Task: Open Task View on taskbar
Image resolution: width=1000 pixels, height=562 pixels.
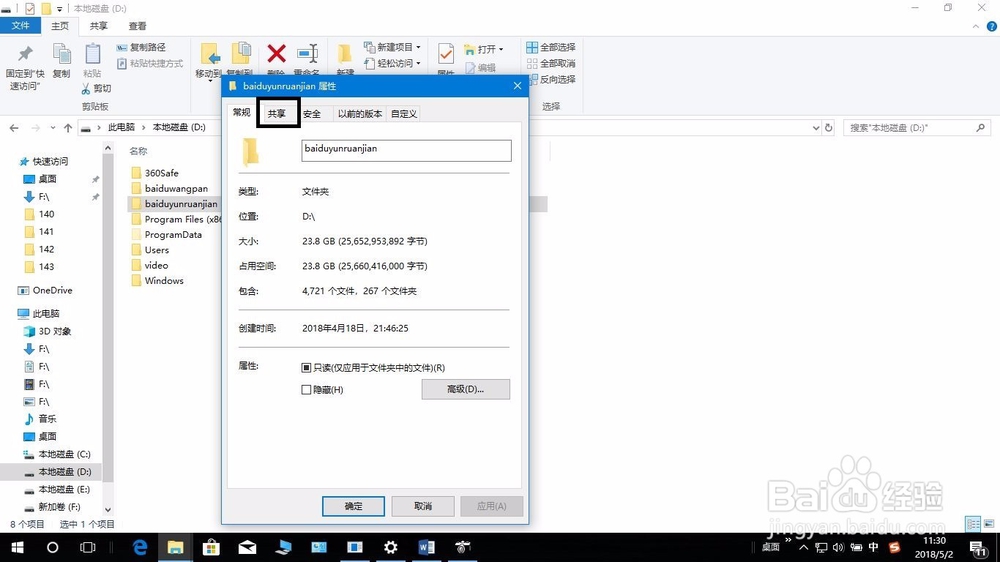Action: [87, 547]
